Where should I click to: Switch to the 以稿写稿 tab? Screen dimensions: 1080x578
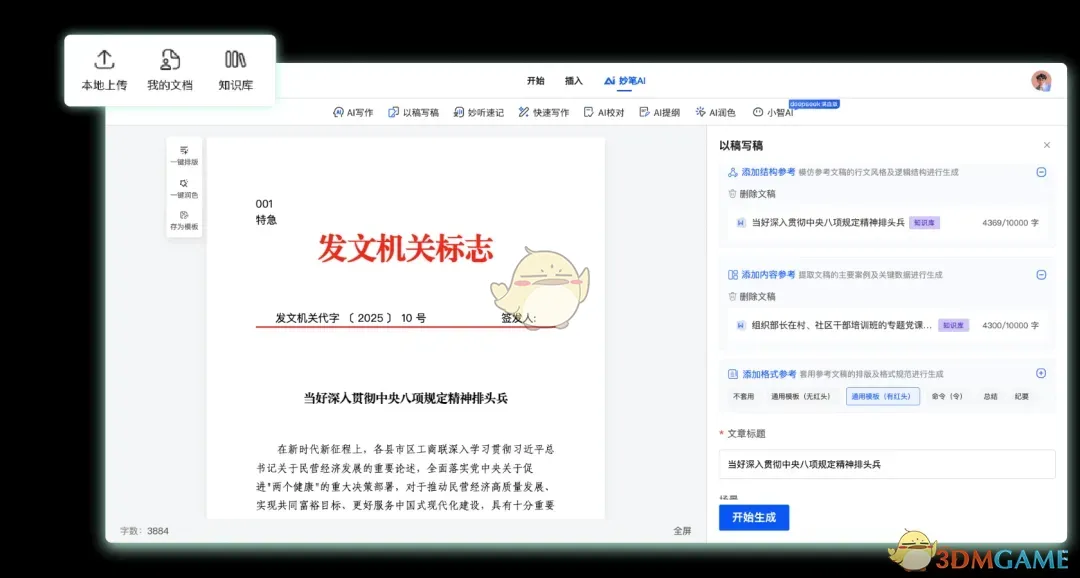pos(414,112)
